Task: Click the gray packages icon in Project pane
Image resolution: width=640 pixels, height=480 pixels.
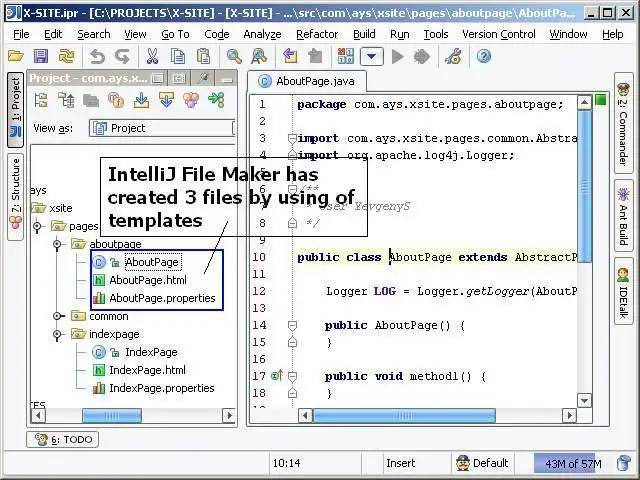Action: tap(91, 100)
